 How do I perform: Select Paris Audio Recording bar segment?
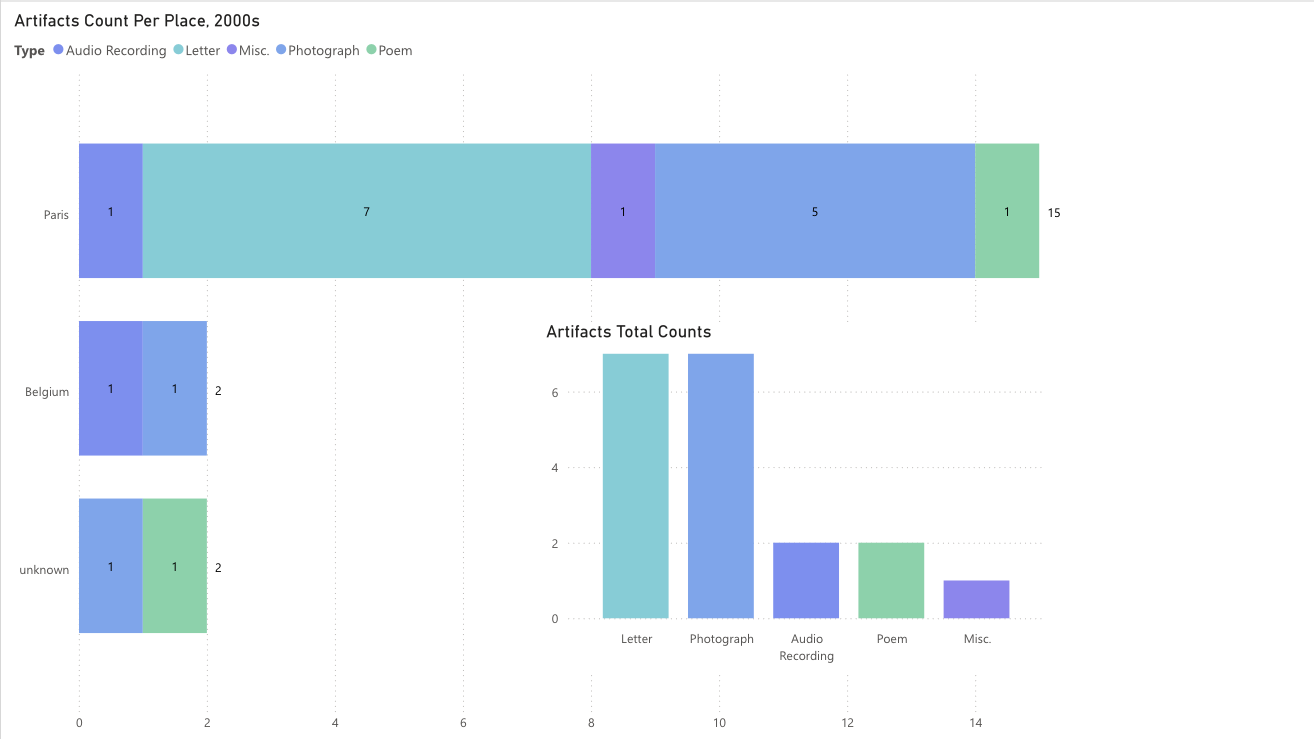pyautogui.click(x=111, y=210)
